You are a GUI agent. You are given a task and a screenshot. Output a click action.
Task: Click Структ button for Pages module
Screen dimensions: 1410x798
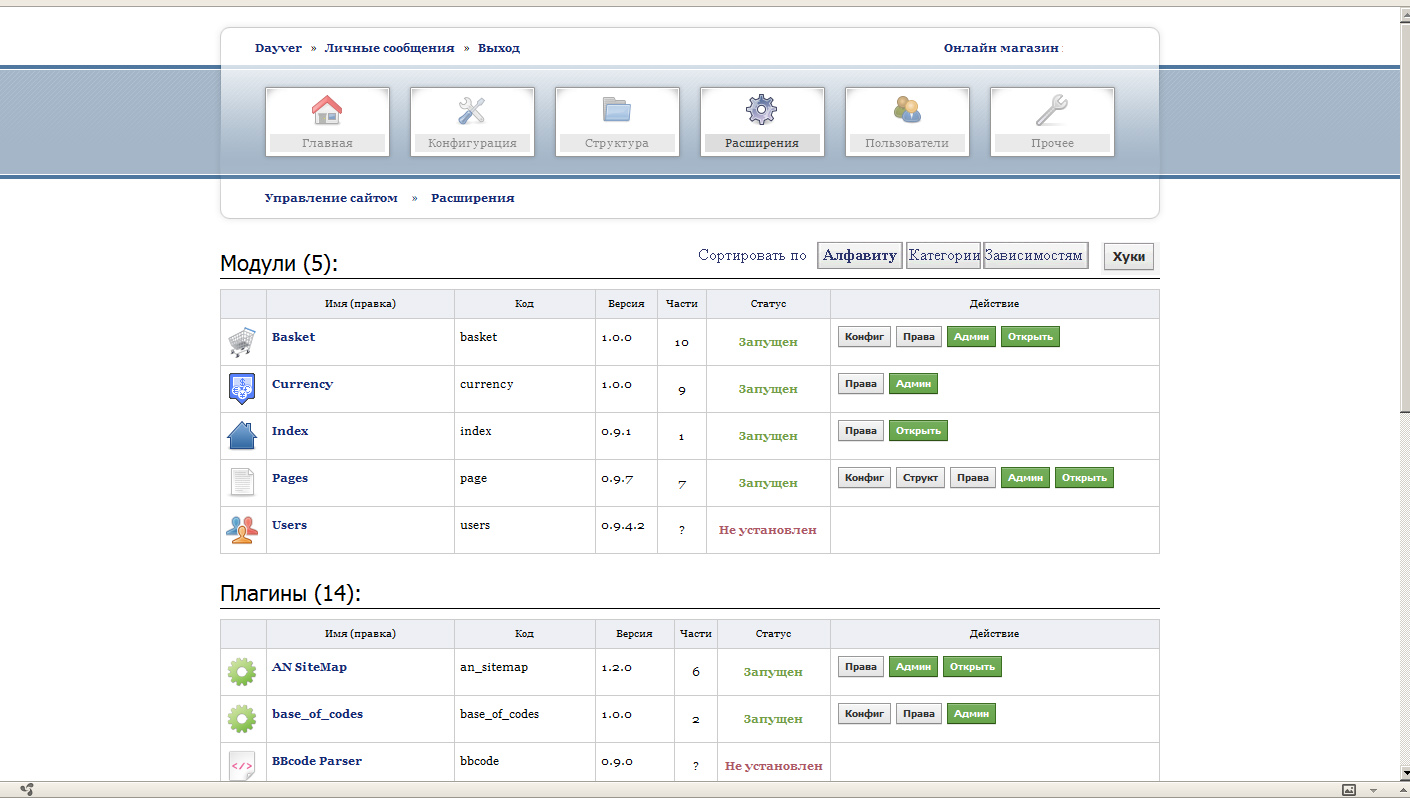pos(920,478)
